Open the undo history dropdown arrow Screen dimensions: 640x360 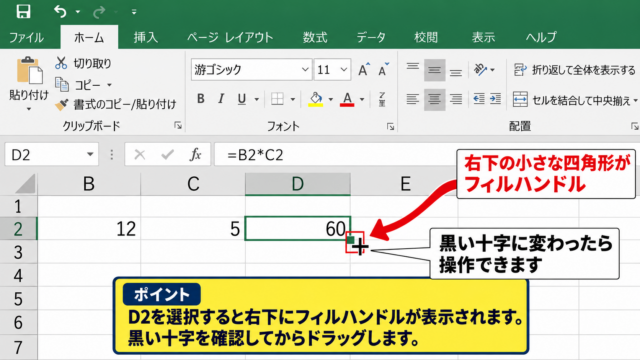[78, 12]
